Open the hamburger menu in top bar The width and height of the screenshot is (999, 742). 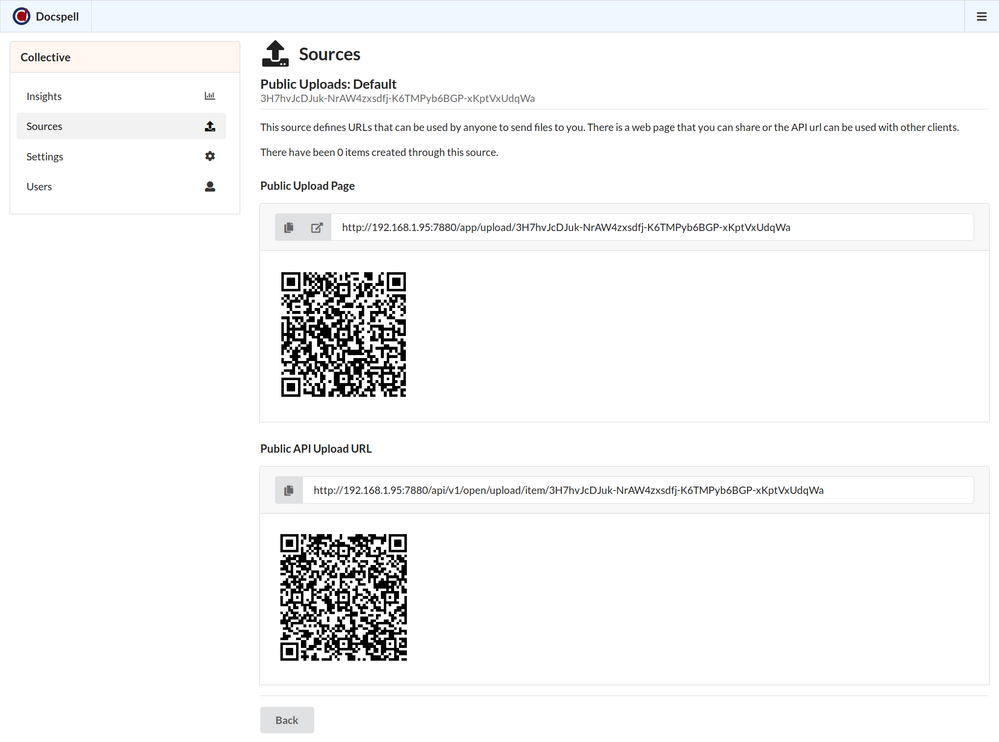tap(981, 16)
